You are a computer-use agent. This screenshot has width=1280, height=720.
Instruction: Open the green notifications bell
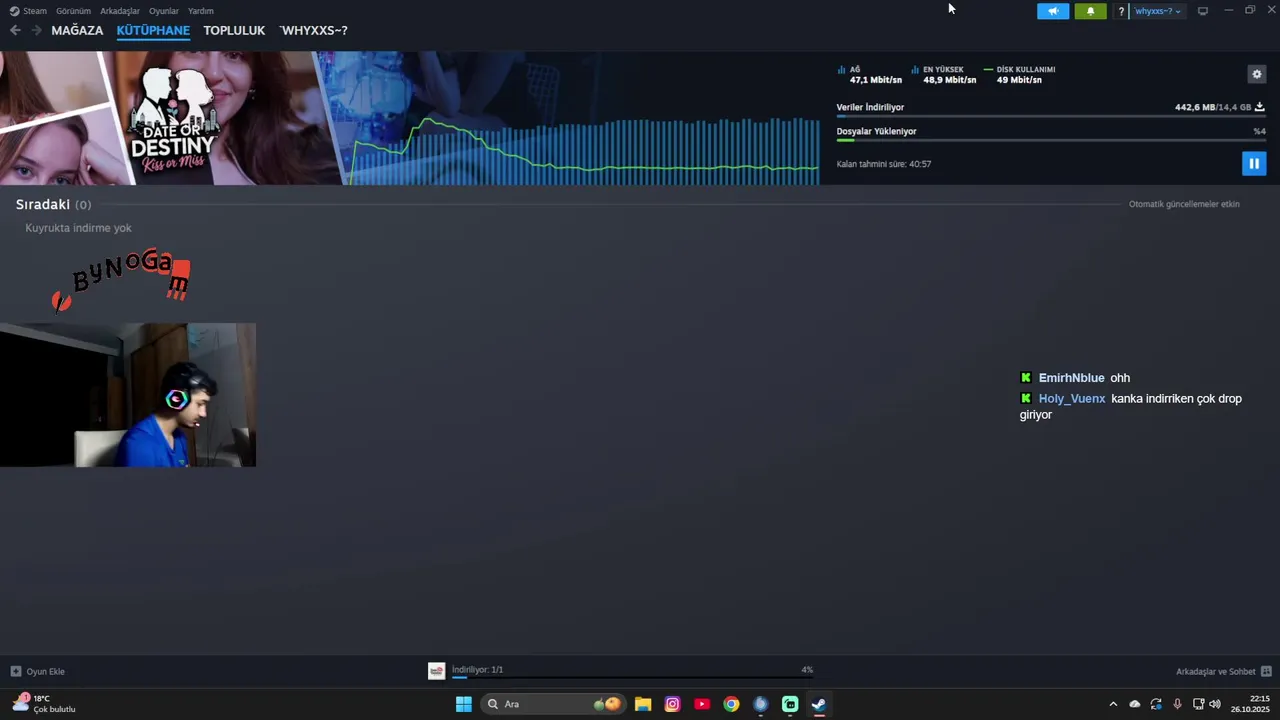tap(1090, 11)
